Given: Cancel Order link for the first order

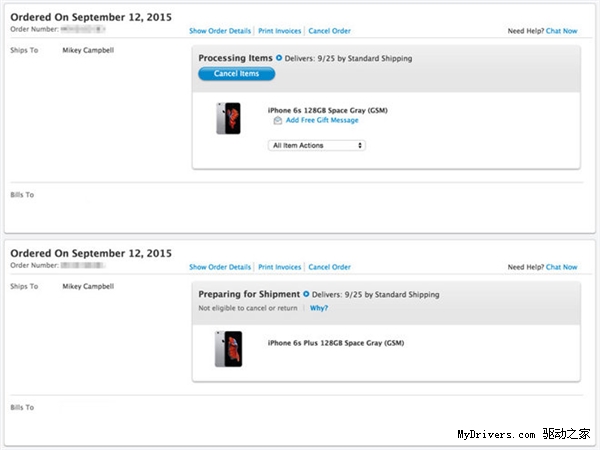Looking at the screenshot, I should [329, 31].
